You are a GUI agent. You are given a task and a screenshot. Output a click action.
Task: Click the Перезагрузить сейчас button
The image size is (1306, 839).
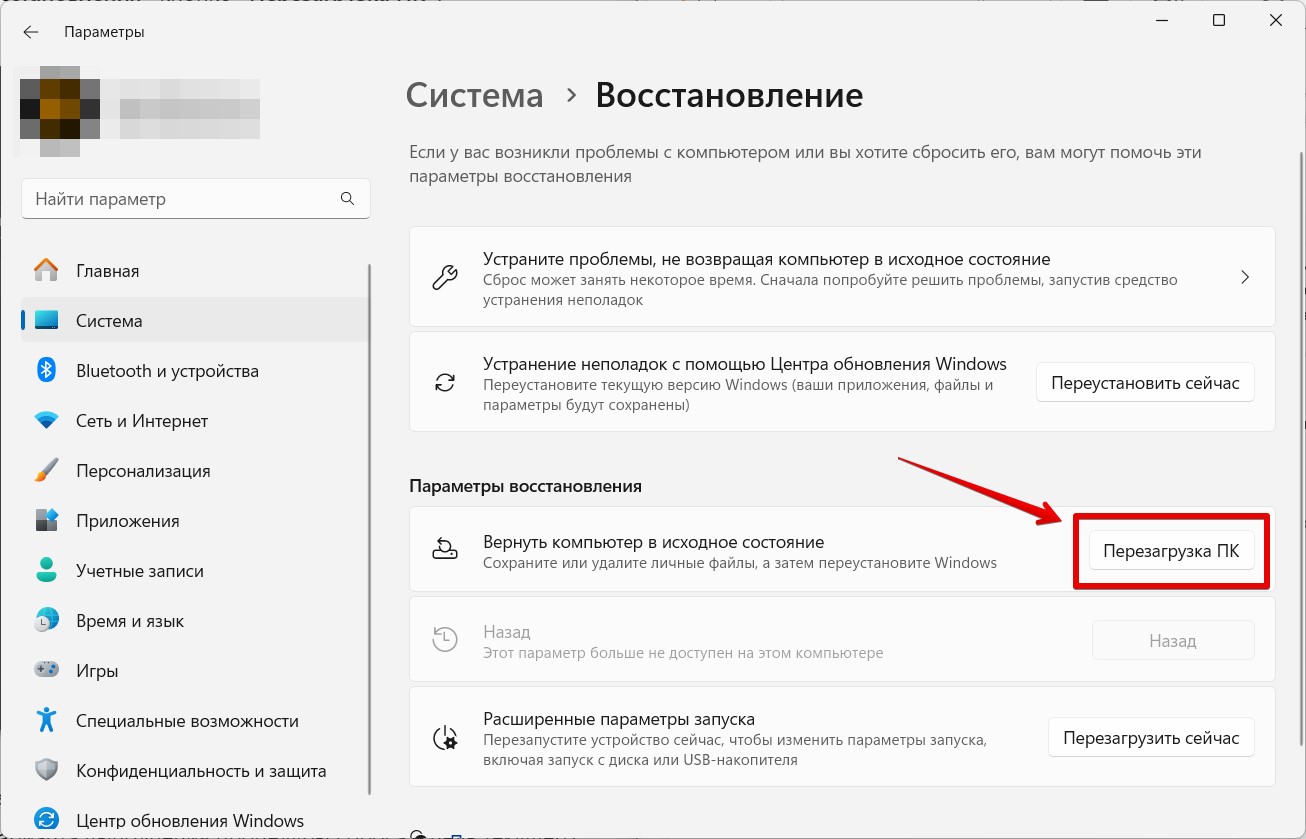click(1151, 738)
